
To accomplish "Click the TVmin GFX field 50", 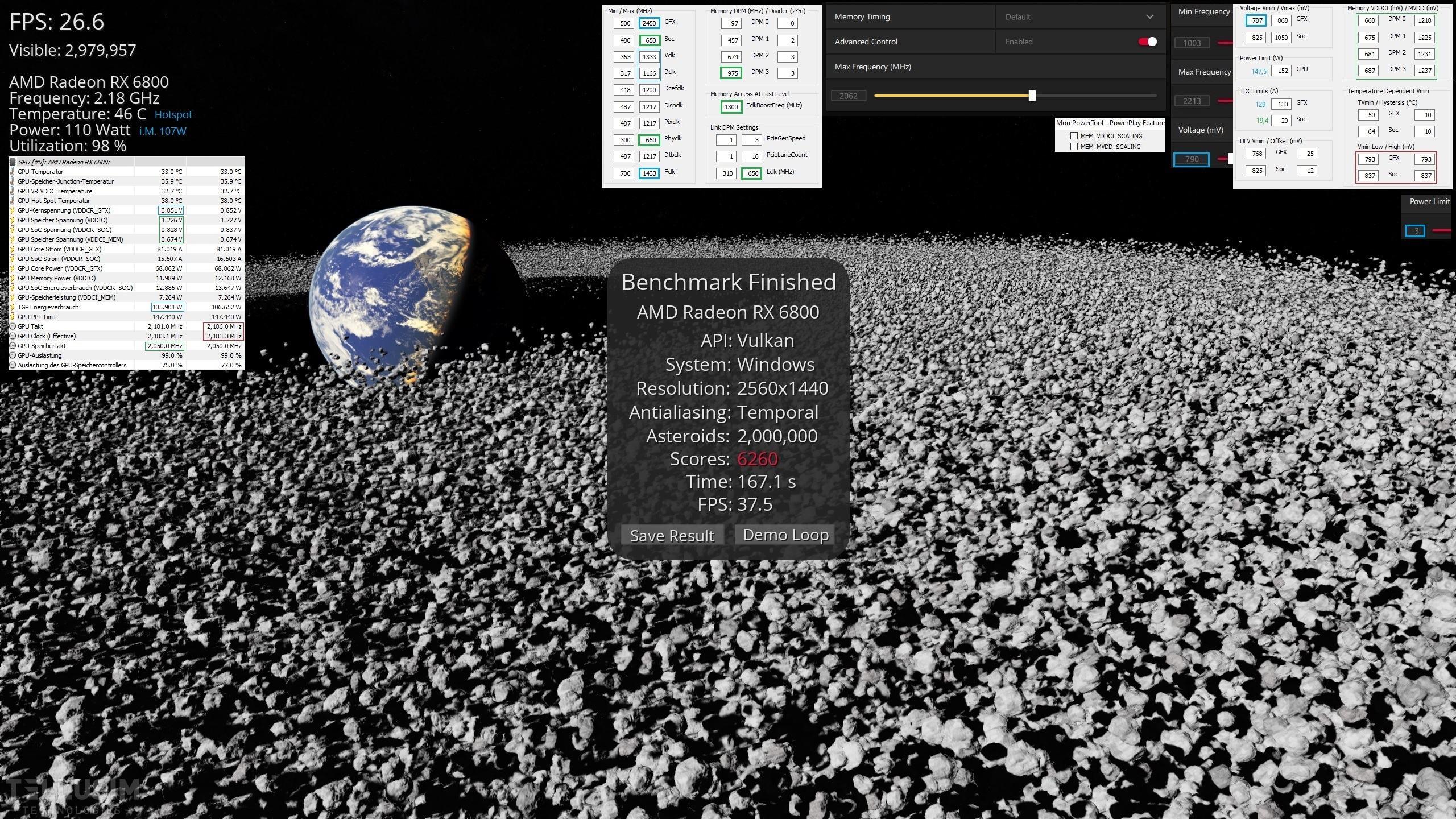I will (1368, 115).
